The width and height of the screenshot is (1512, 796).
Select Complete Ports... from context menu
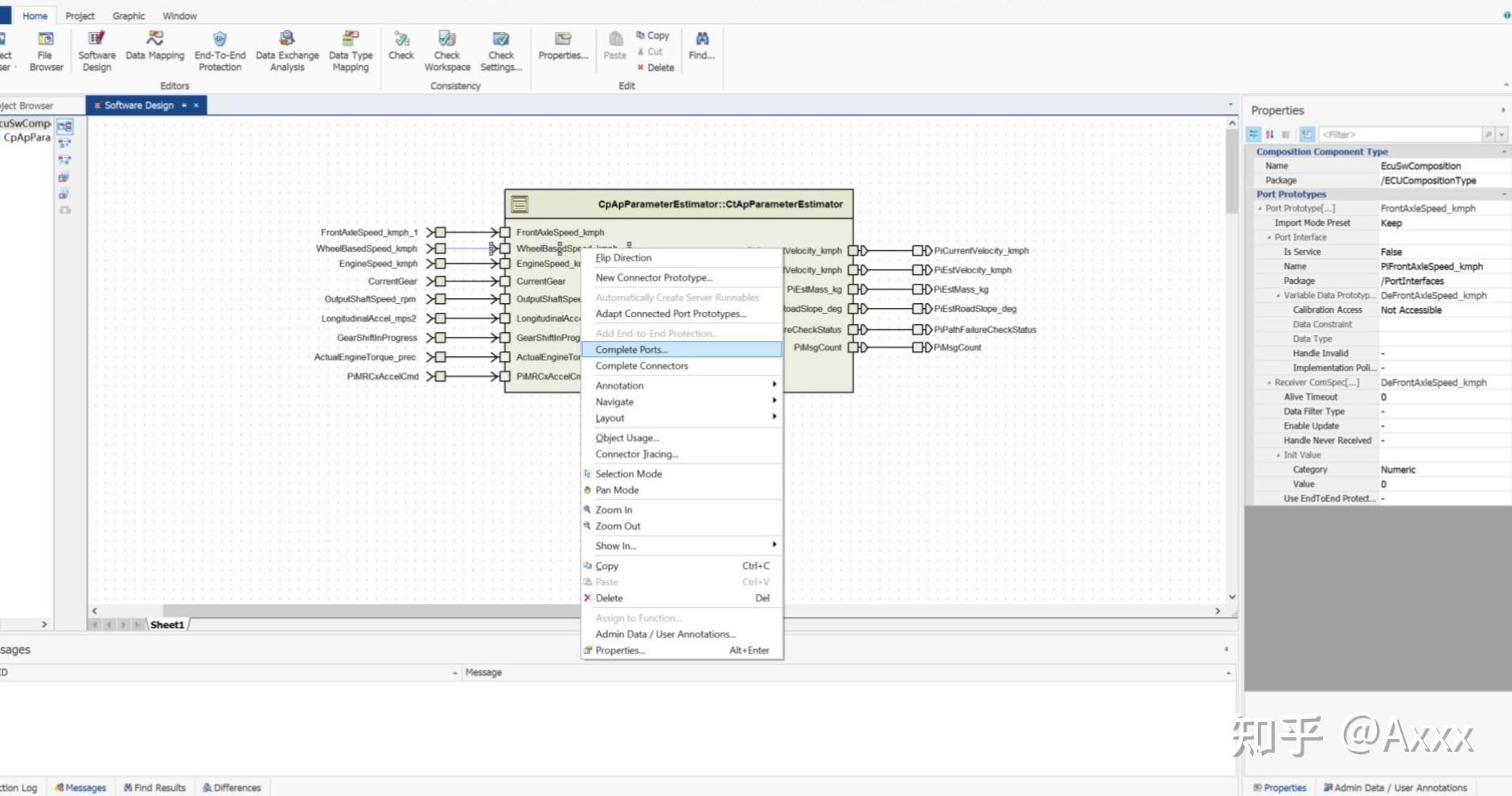(x=631, y=350)
